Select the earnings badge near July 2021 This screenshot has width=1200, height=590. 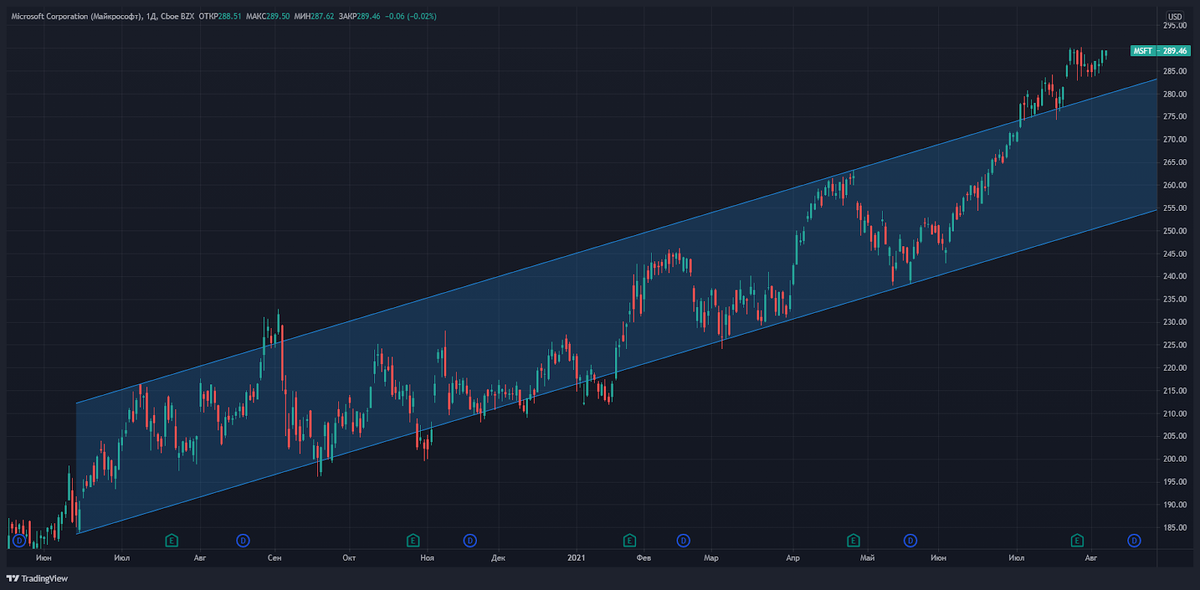[x=1075, y=540]
